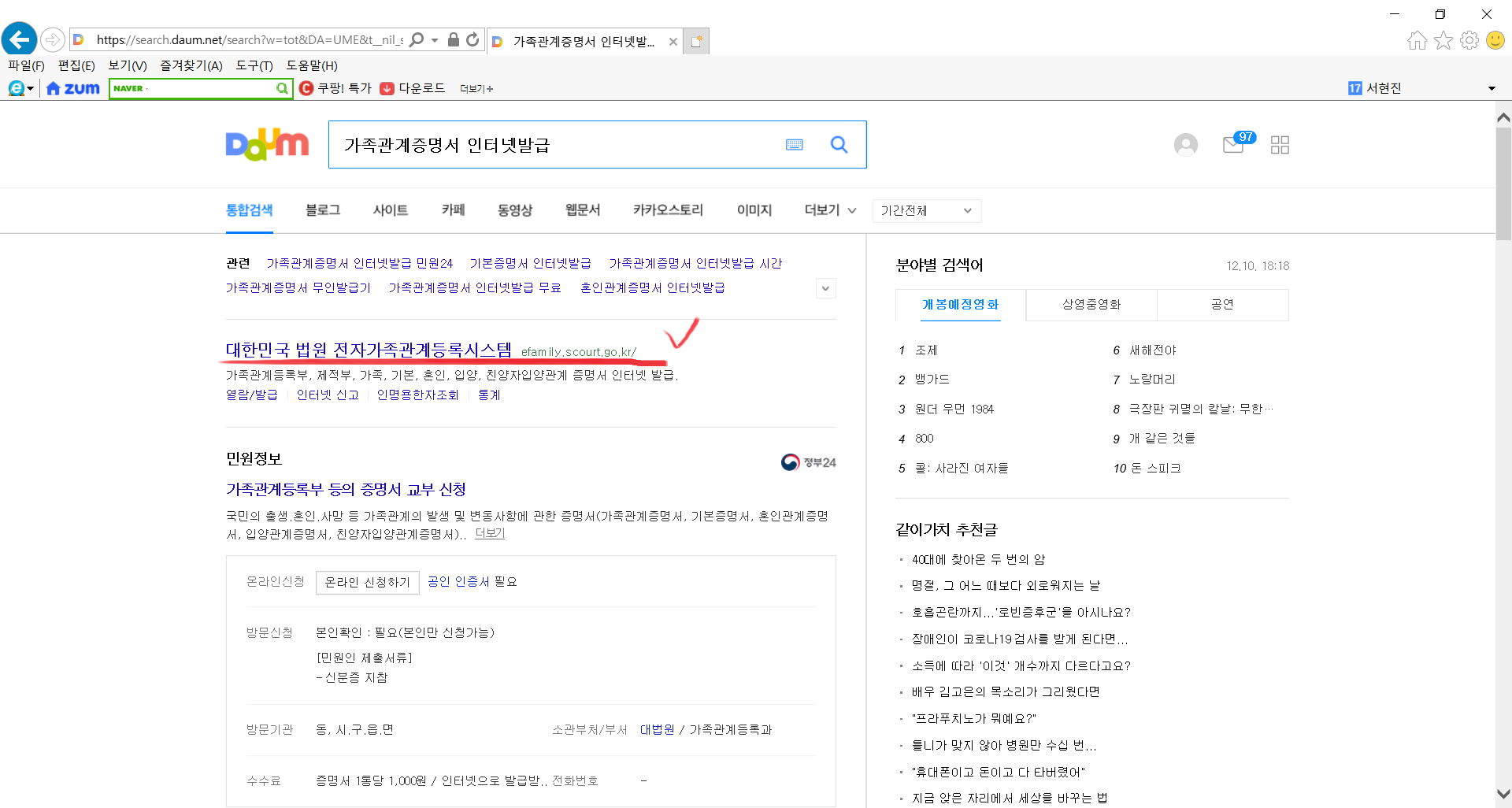The height and width of the screenshot is (808, 1512).
Task: Select the 이미지 tab
Action: pos(754,210)
